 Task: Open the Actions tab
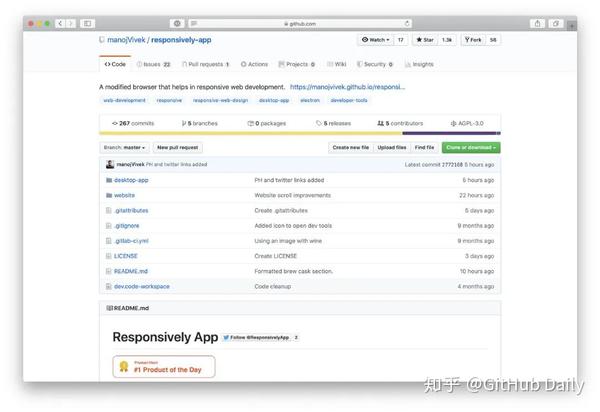254,64
